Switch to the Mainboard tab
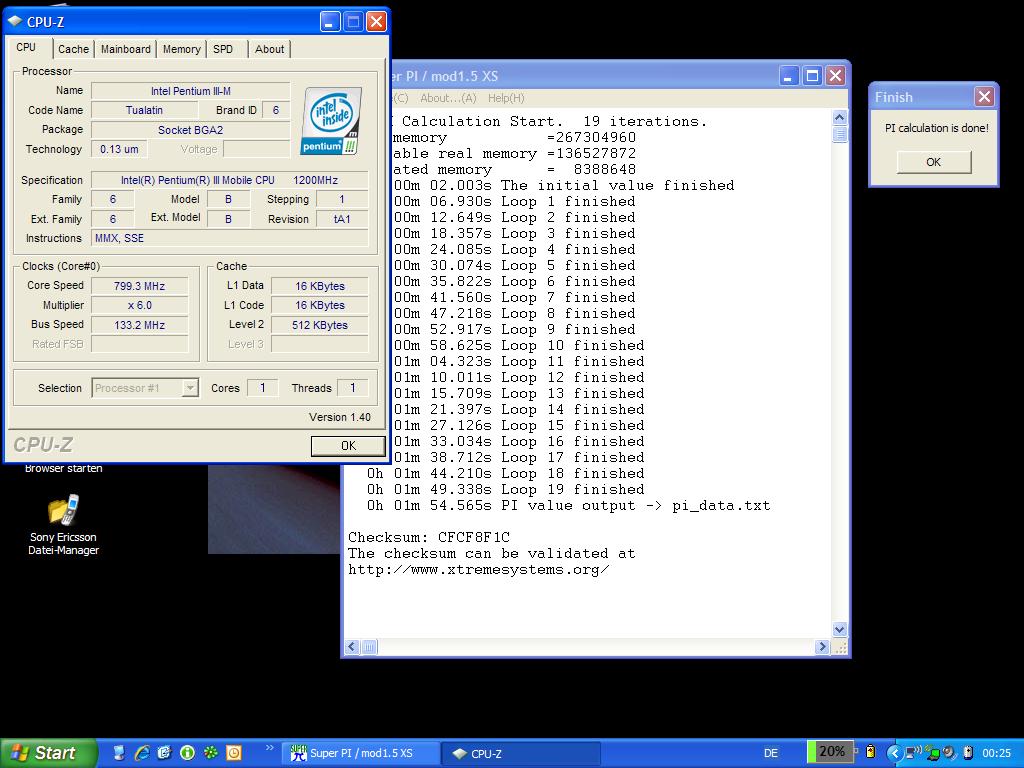The height and width of the screenshot is (768, 1024). [126, 49]
